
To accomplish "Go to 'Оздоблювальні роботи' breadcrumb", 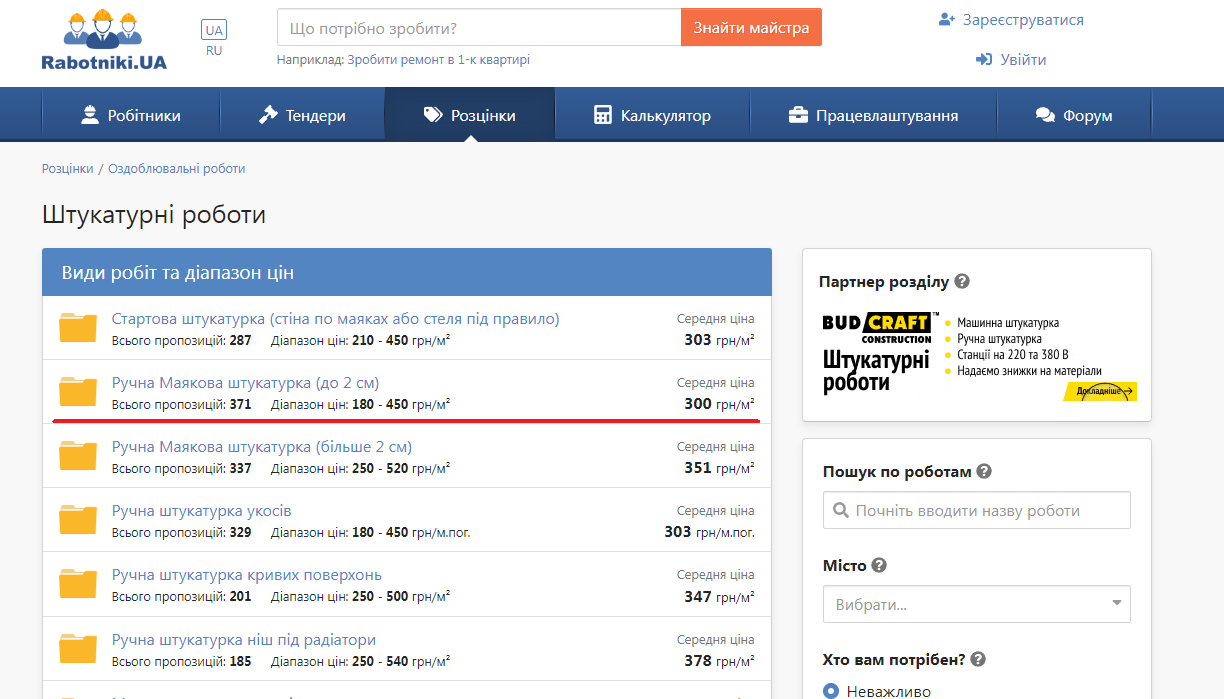I will (x=177, y=169).
